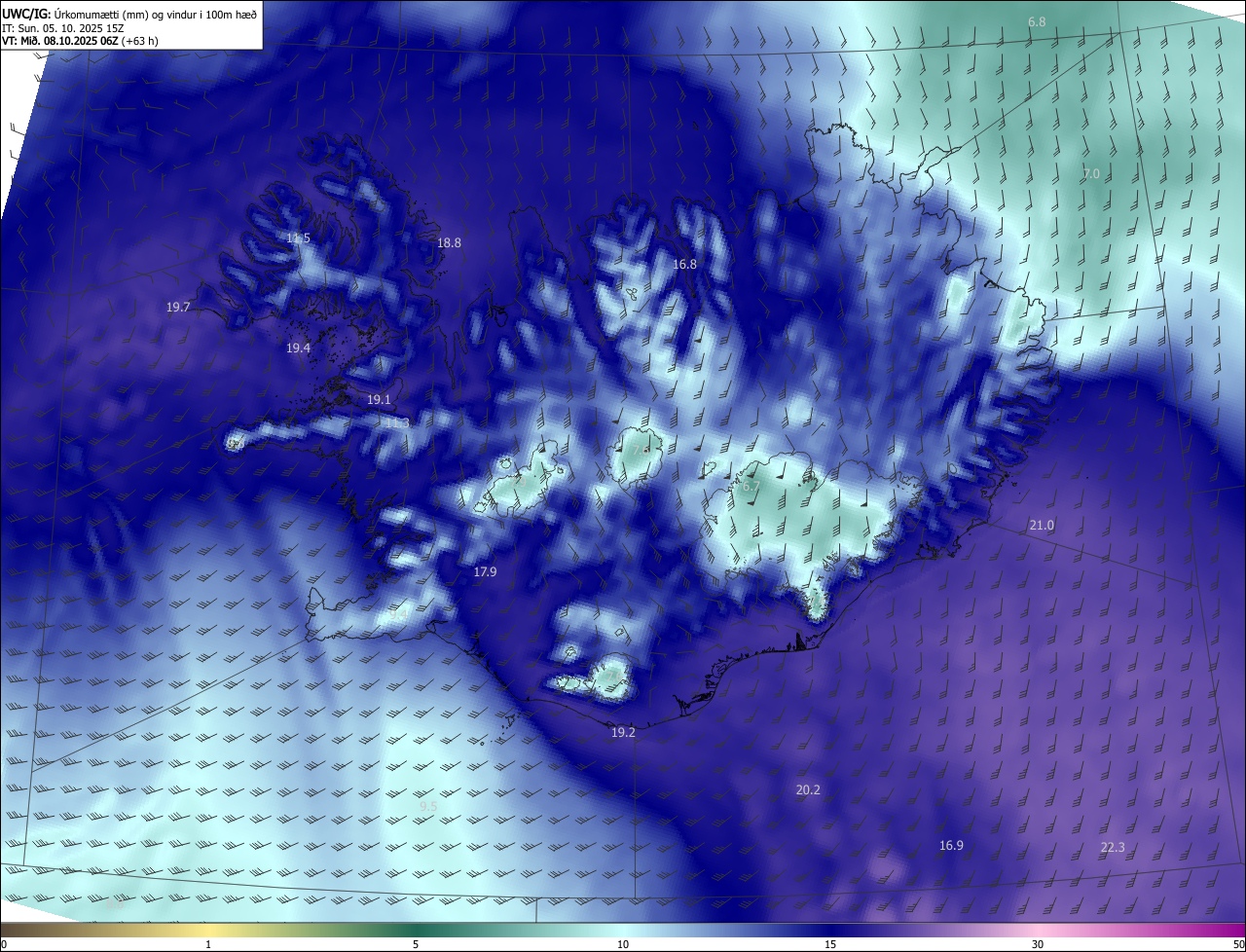The height and width of the screenshot is (952, 1246).
Task: Click the colour scale tick label 10
Action: click(x=623, y=944)
